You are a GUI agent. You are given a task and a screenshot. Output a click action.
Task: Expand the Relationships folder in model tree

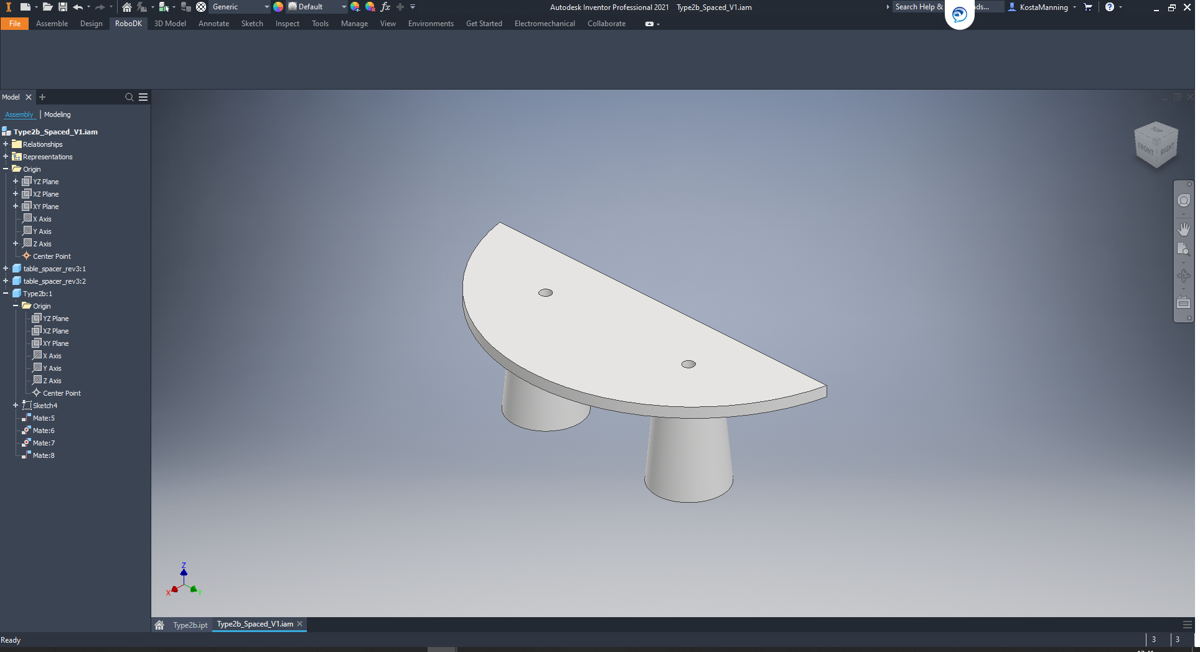6,144
